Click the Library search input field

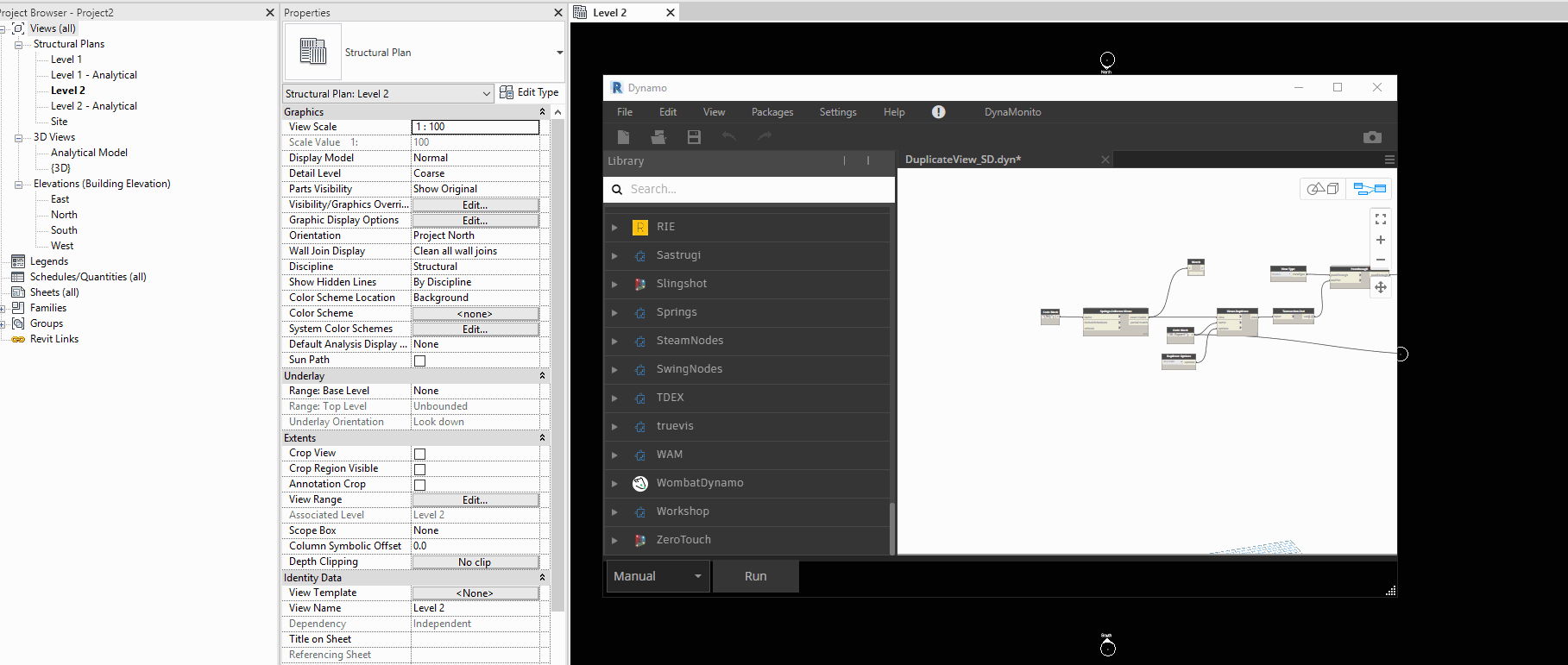[x=749, y=189]
